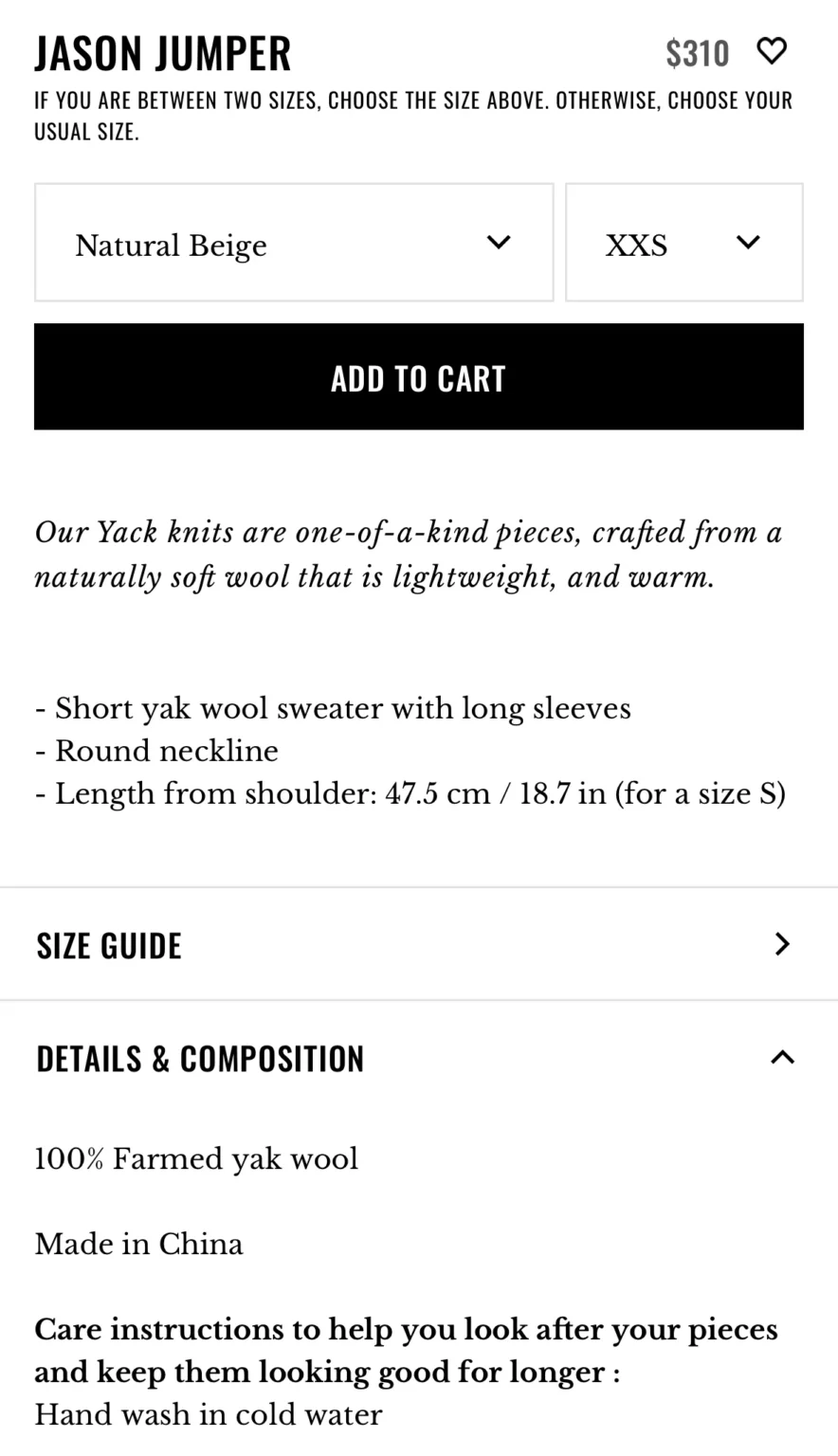Click the Hand wash in cold water line
Viewport: 838px width, 1456px height.
[209, 1414]
